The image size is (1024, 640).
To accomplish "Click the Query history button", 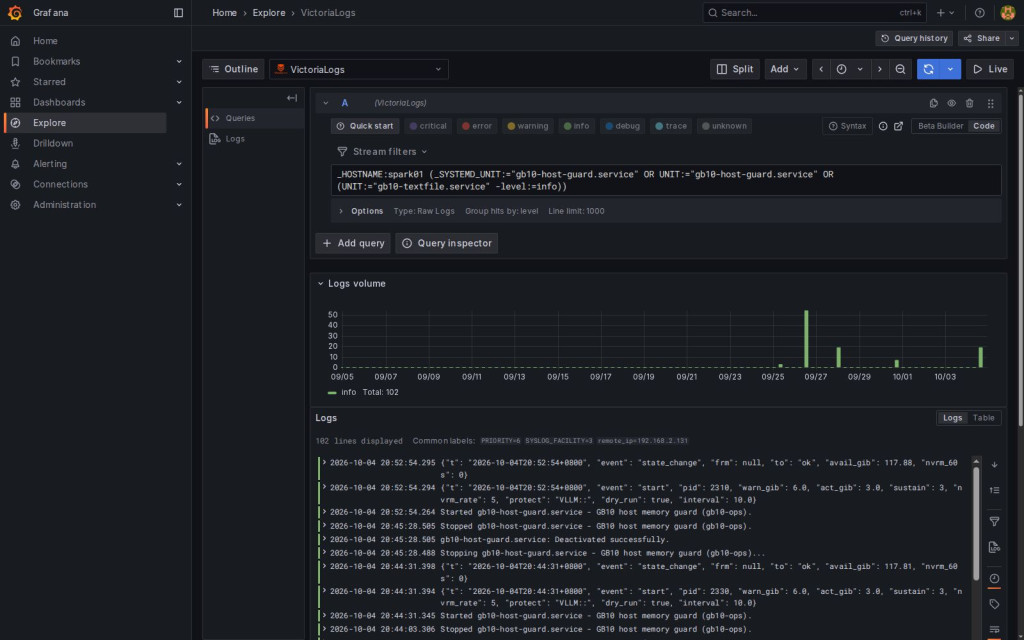I will pyautogui.click(x=914, y=39).
